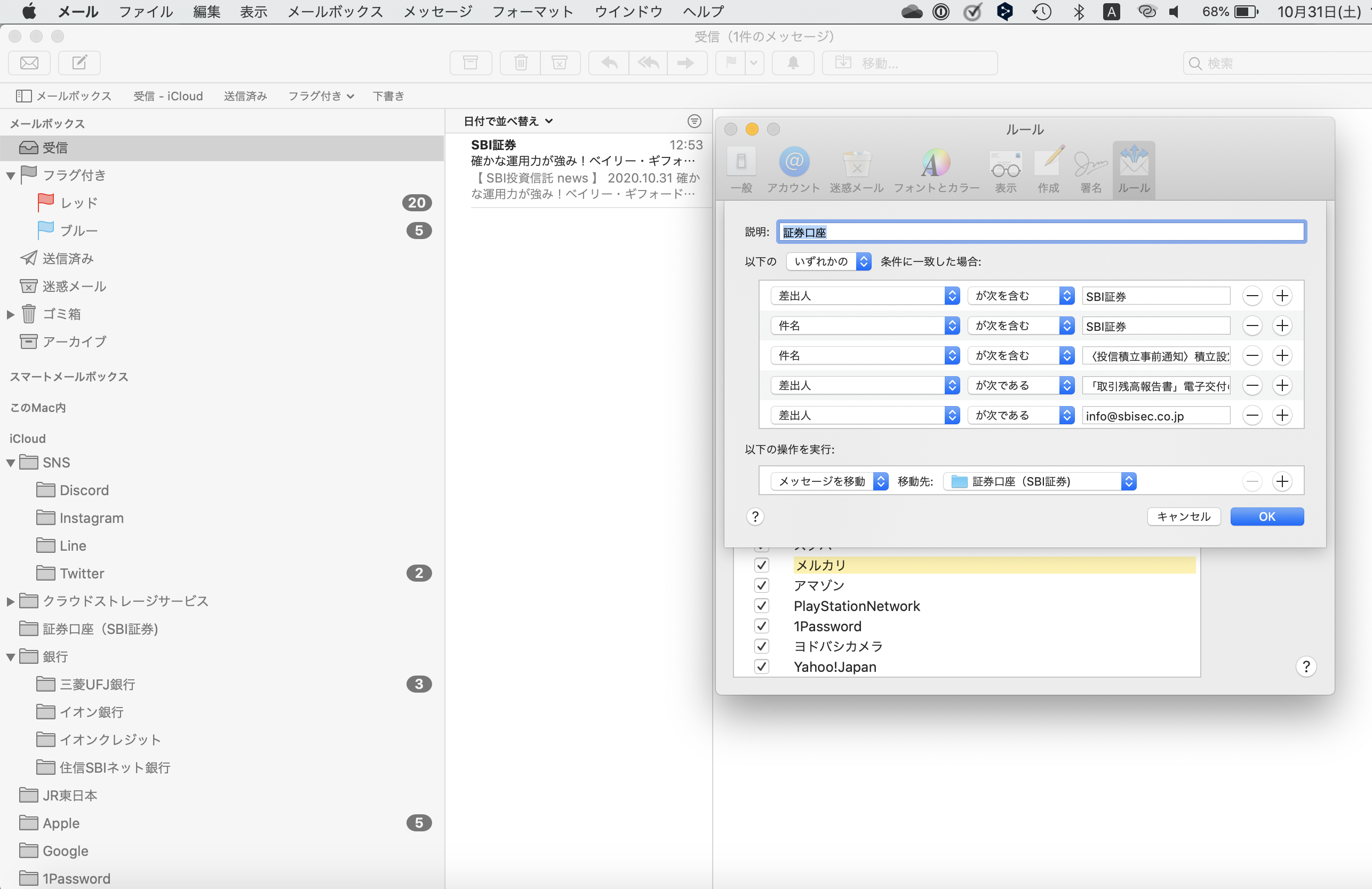Open the フォーマット menu
This screenshot has height=889, width=1372.
532,12
